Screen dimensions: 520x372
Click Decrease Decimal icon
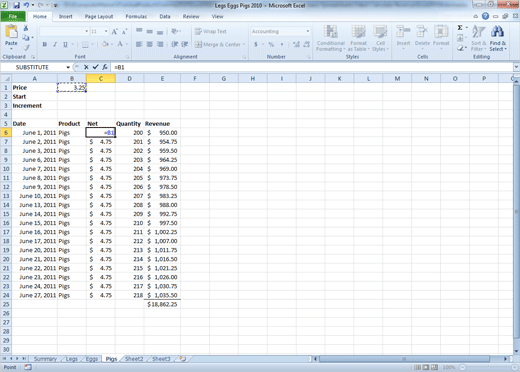[307, 44]
